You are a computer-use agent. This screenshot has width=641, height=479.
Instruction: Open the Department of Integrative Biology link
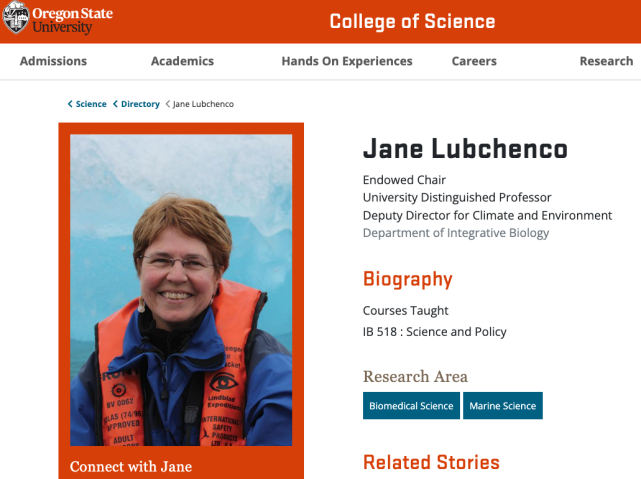tap(456, 233)
